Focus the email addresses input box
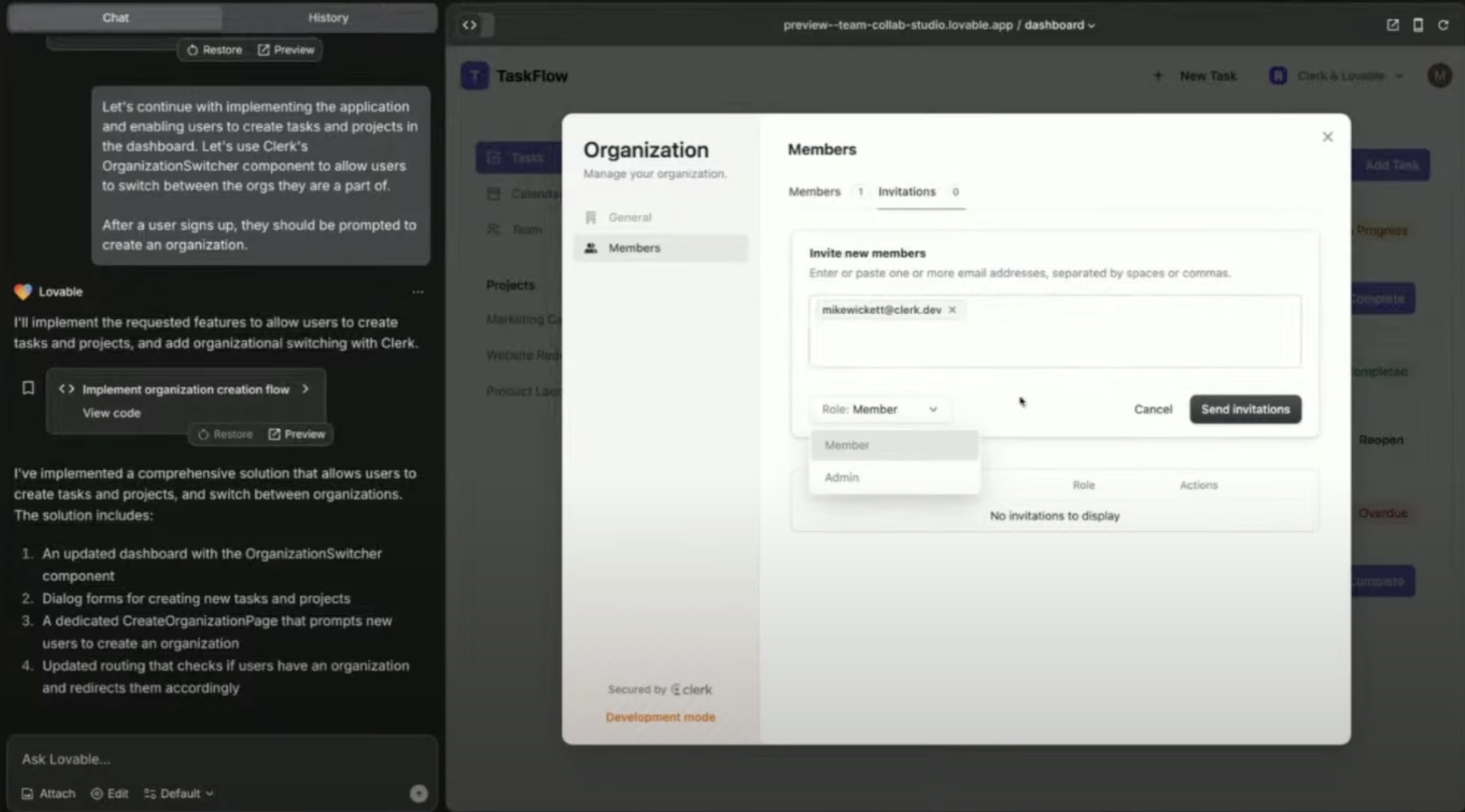This screenshot has width=1465, height=812. [1055, 332]
